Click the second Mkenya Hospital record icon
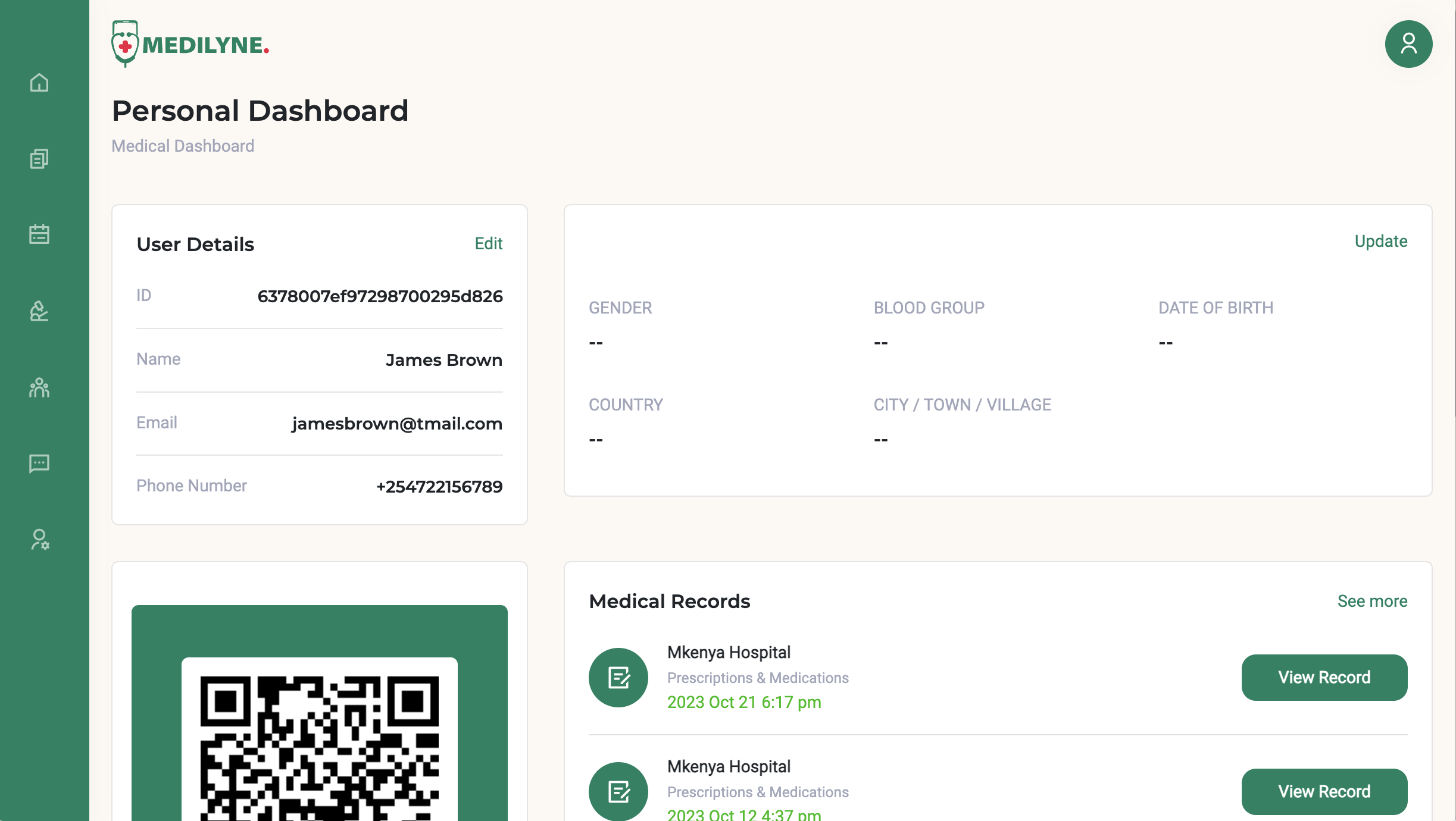1456x821 pixels. [x=618, y=791]
